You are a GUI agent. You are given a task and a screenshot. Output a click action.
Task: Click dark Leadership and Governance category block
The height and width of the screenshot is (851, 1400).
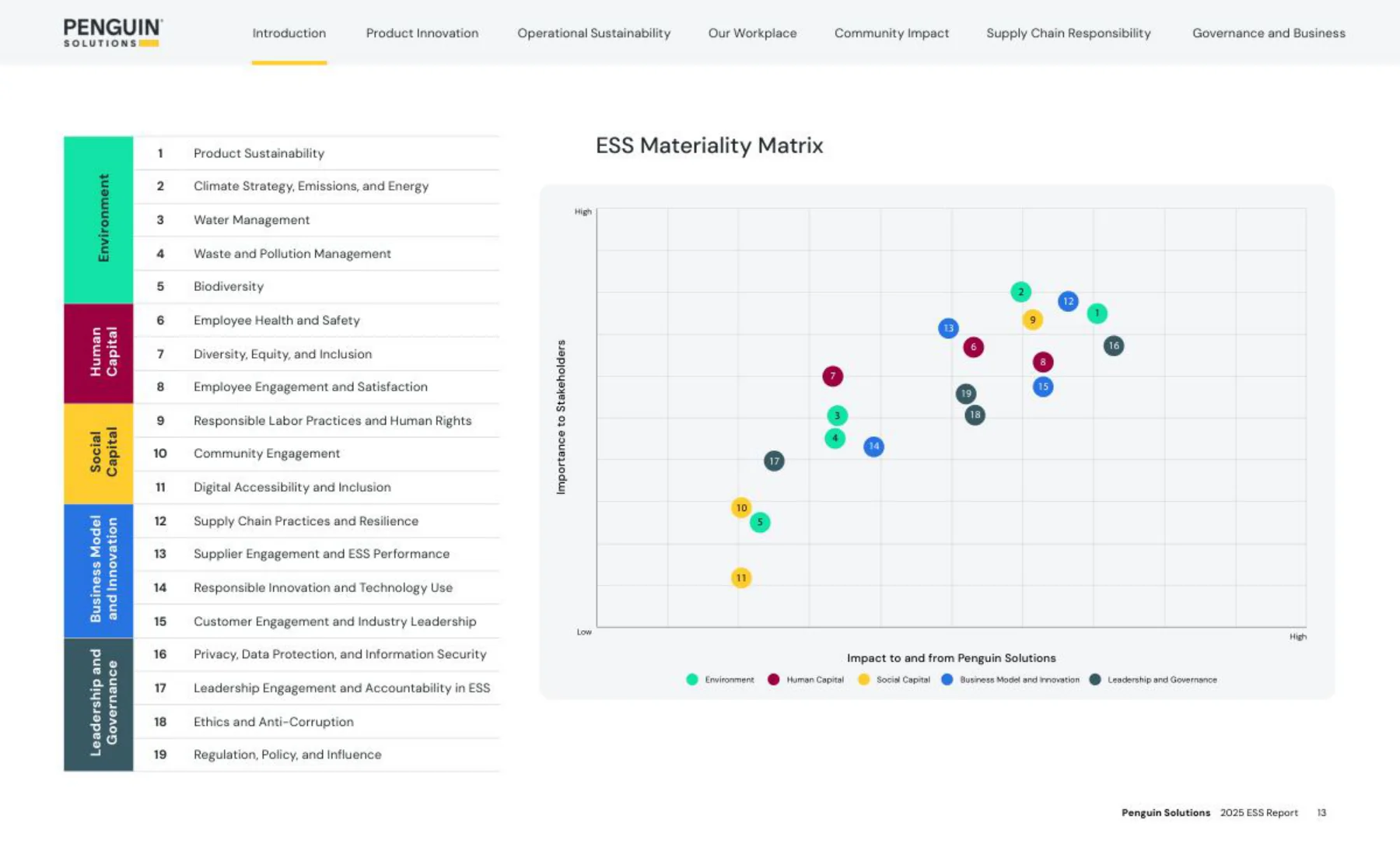coord(99,705)
